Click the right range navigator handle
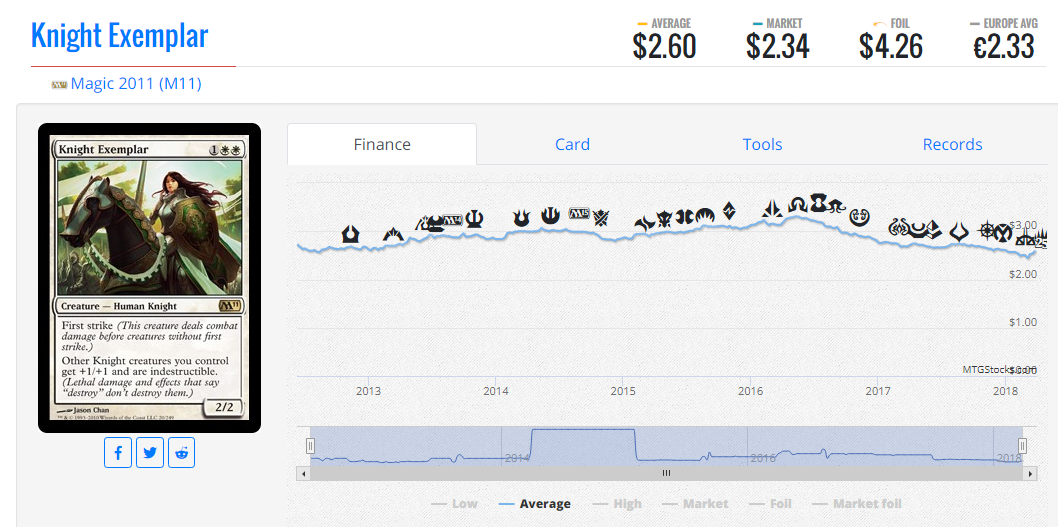 click(x=1023, y=446)
